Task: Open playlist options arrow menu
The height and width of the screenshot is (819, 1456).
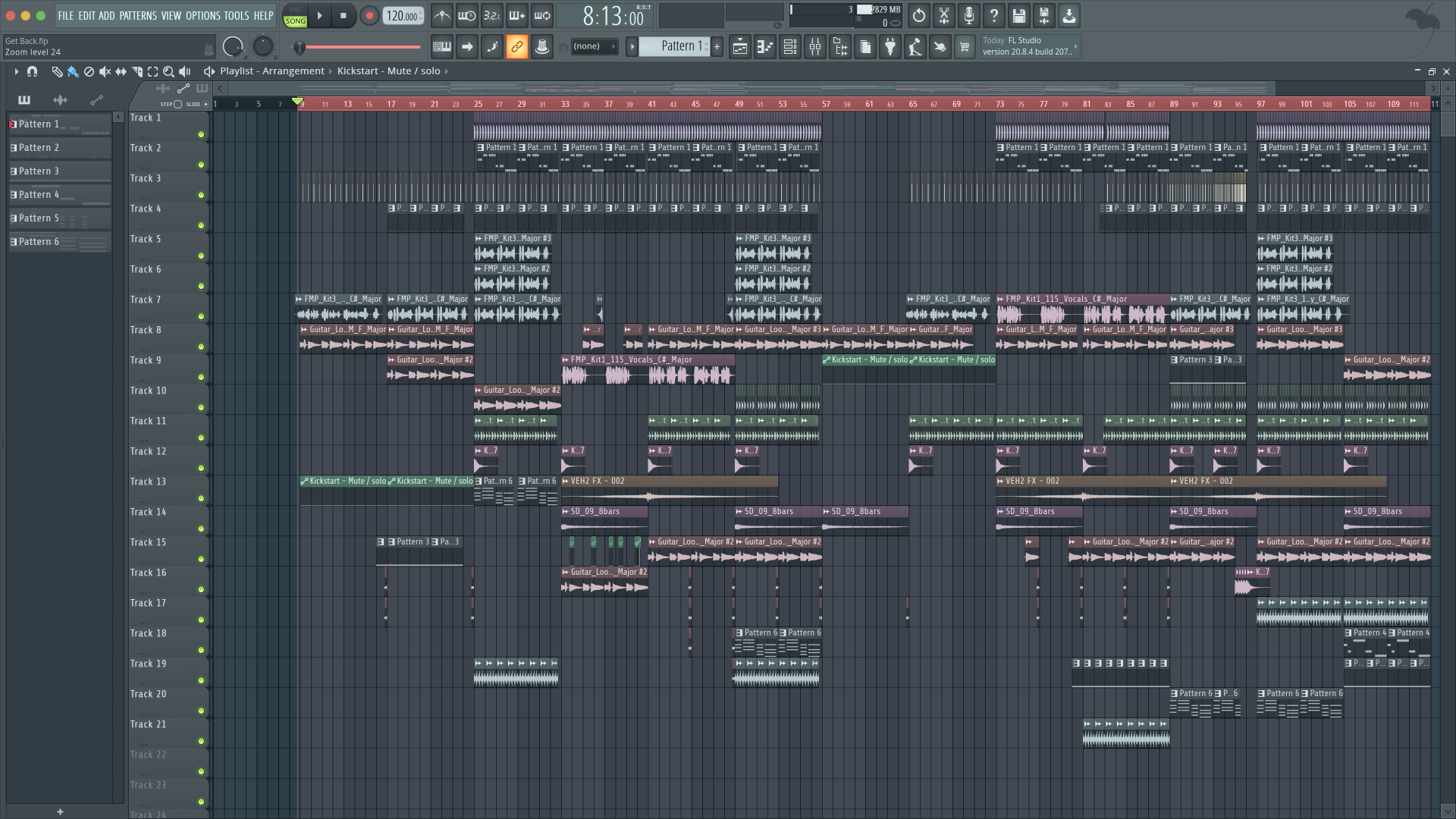Action: [x=16, y=71]
